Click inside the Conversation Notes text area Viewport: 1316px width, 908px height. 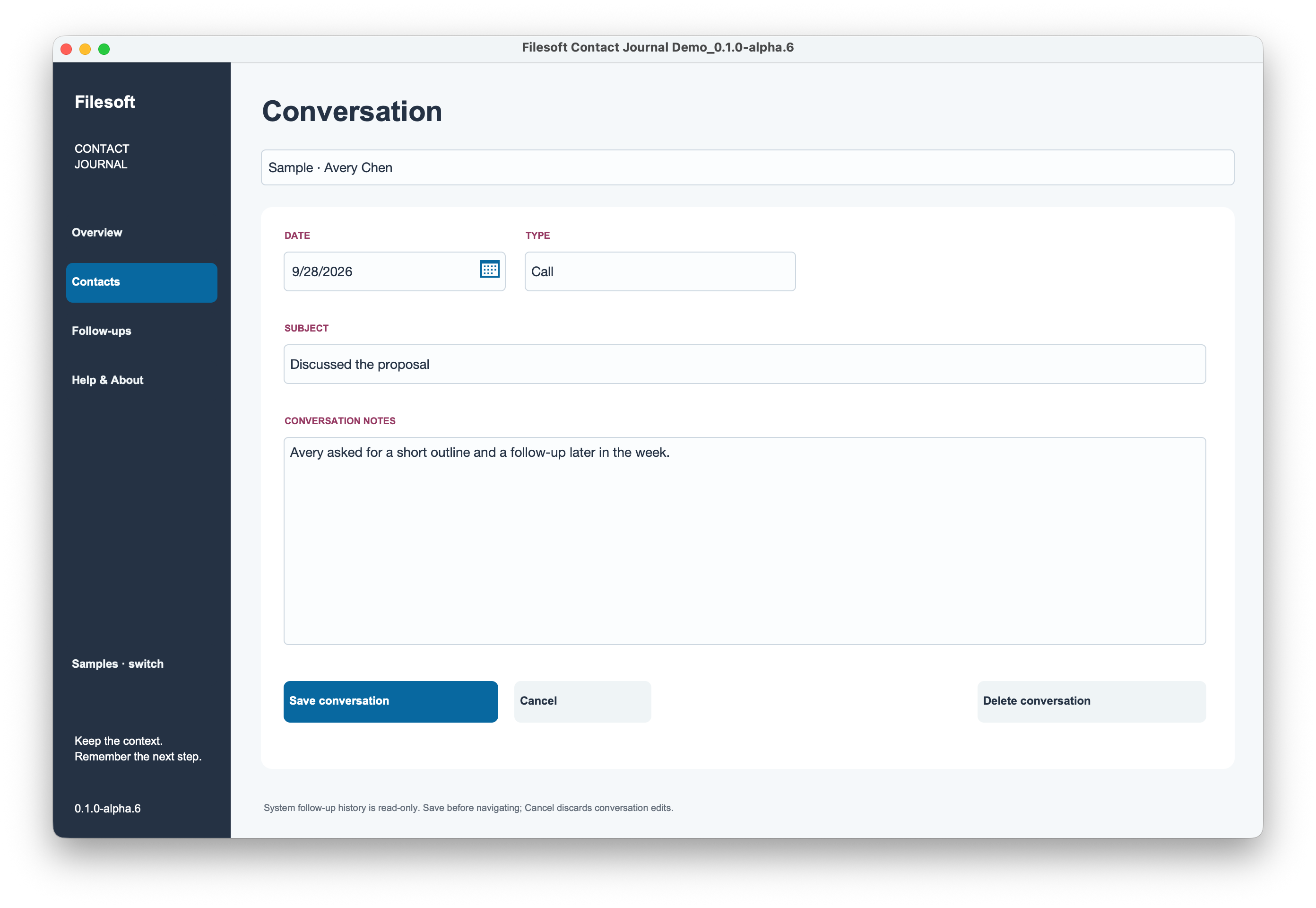[x=745, y=541]
